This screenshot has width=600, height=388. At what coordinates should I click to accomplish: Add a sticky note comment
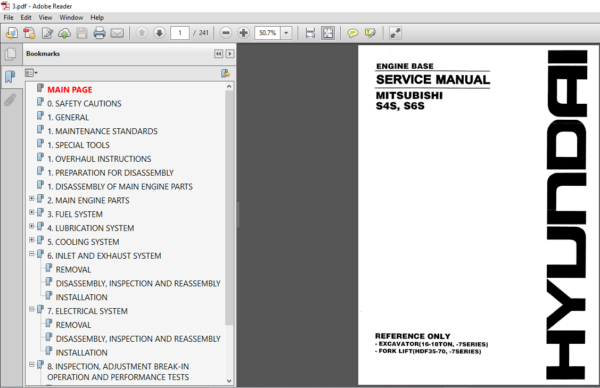[352, 33]
